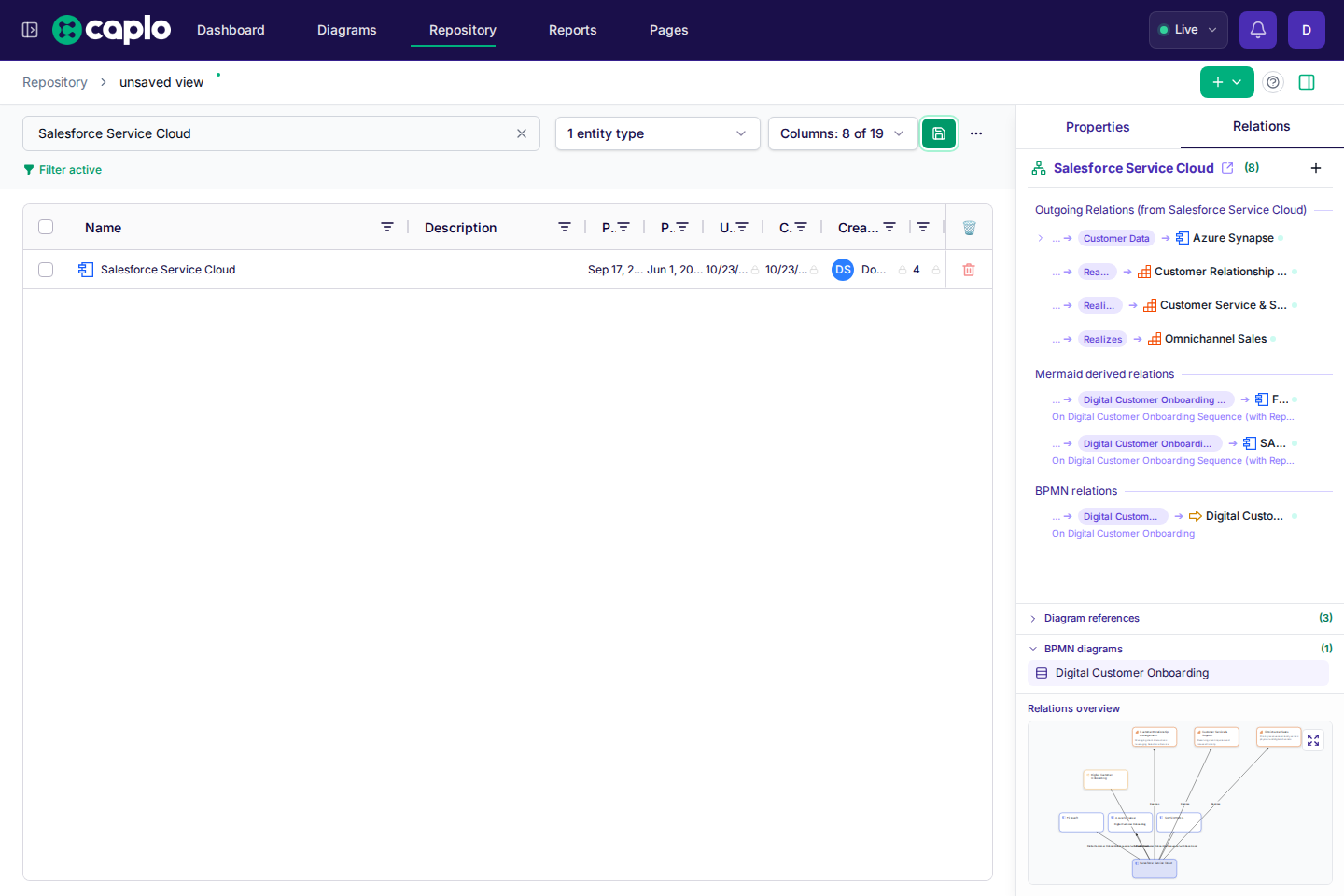1344x896 pixels.
Task: Open the Diagrams menu
Action: tap(347, 30)
